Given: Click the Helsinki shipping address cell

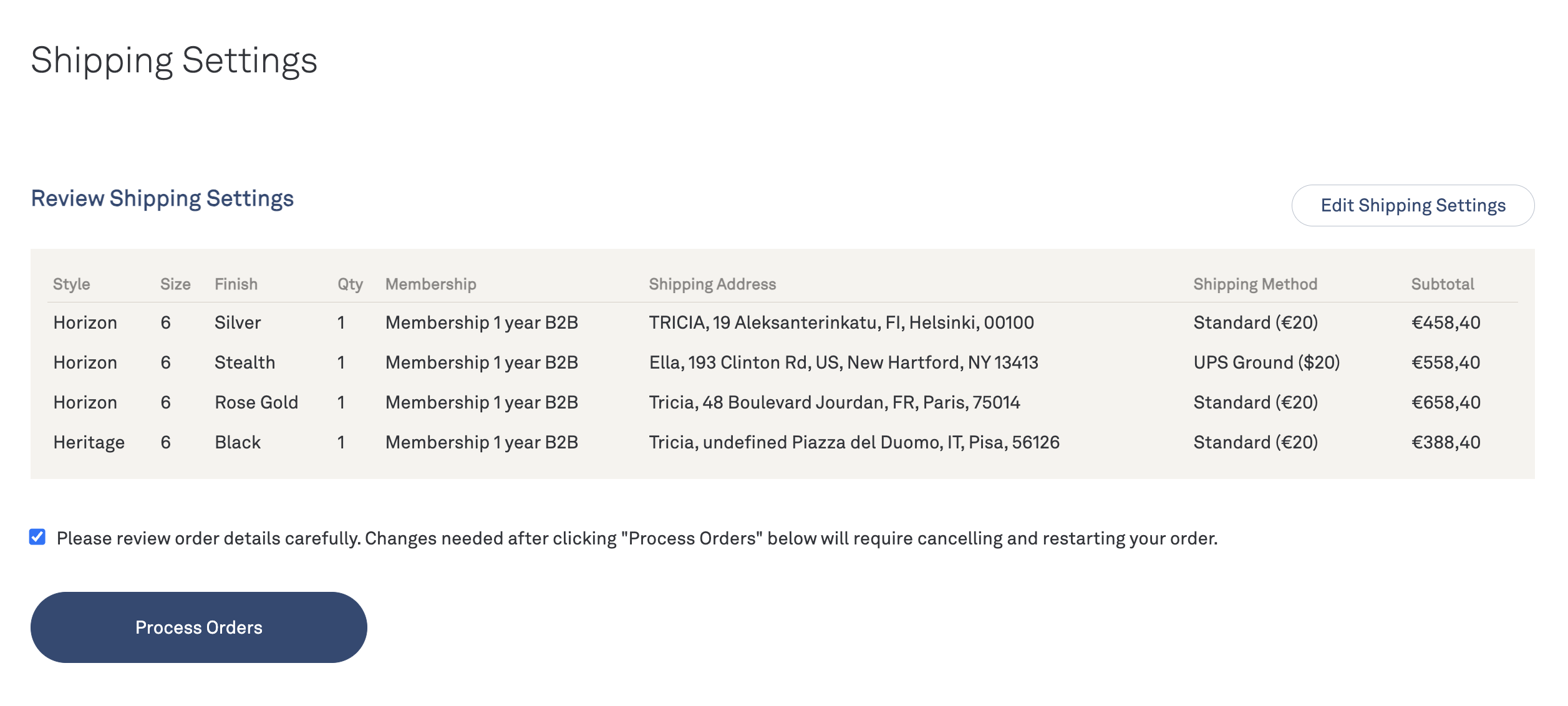Looking at the screenshot, I should [x=841, y=322].
